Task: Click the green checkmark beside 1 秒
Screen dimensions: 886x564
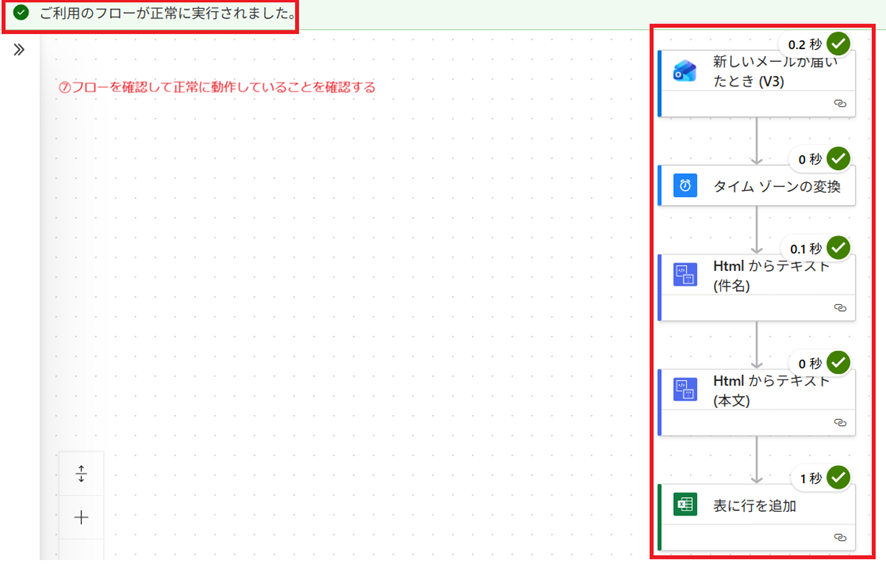Action: pyautogui.click(x=838, y=478)
